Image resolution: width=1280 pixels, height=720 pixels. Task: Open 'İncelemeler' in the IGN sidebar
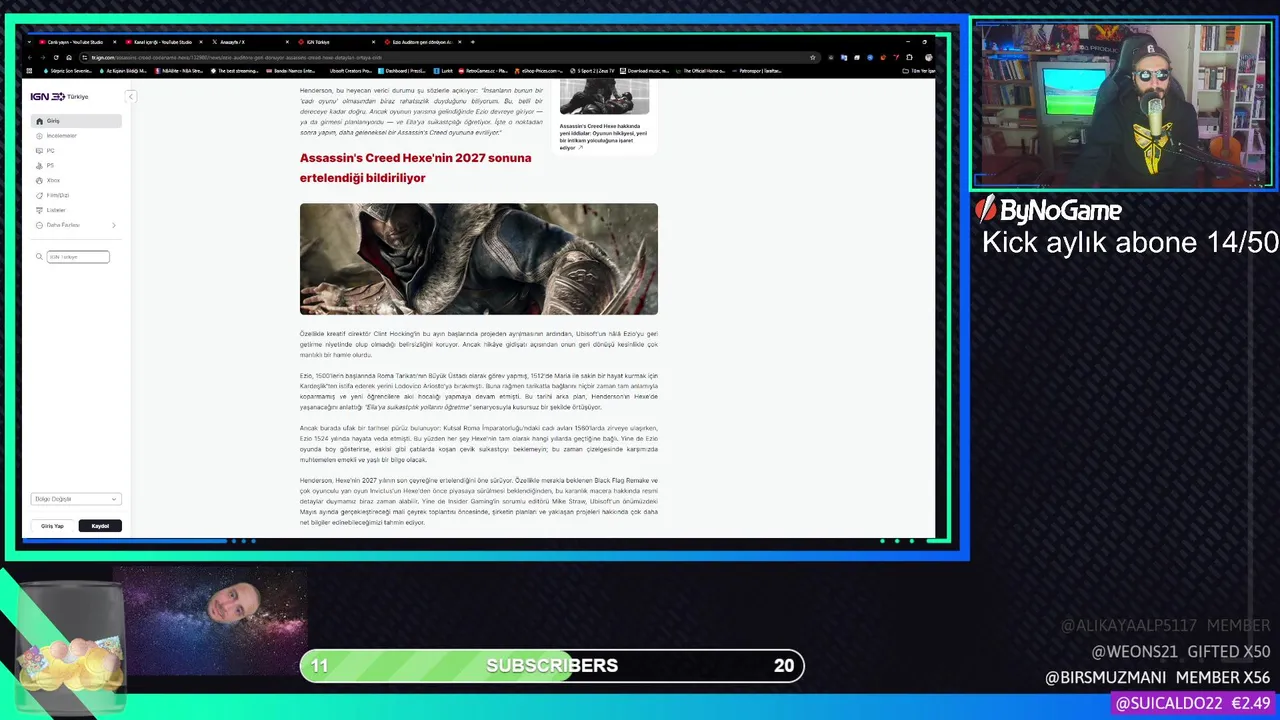coord(77,136)
